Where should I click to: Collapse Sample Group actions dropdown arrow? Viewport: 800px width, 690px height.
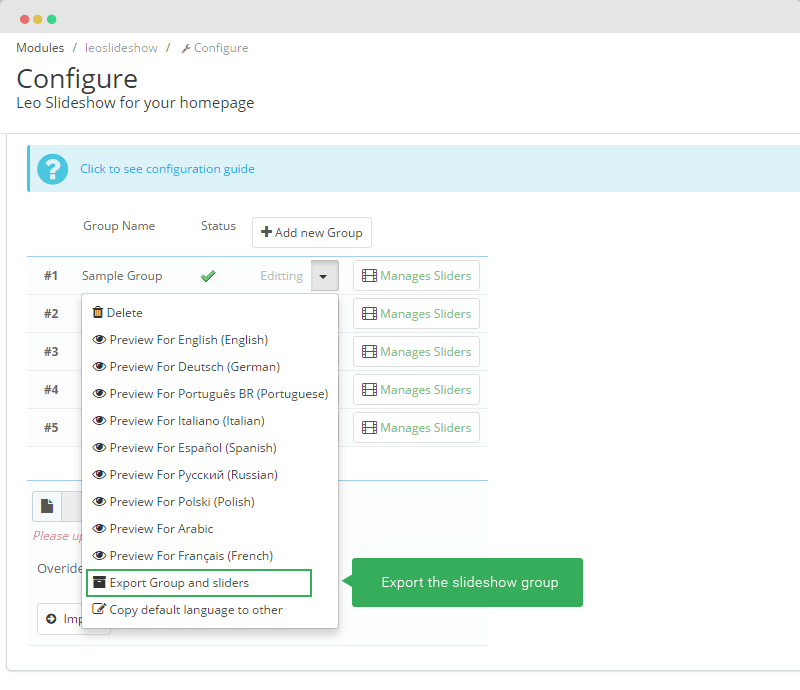tap(324, 276)
